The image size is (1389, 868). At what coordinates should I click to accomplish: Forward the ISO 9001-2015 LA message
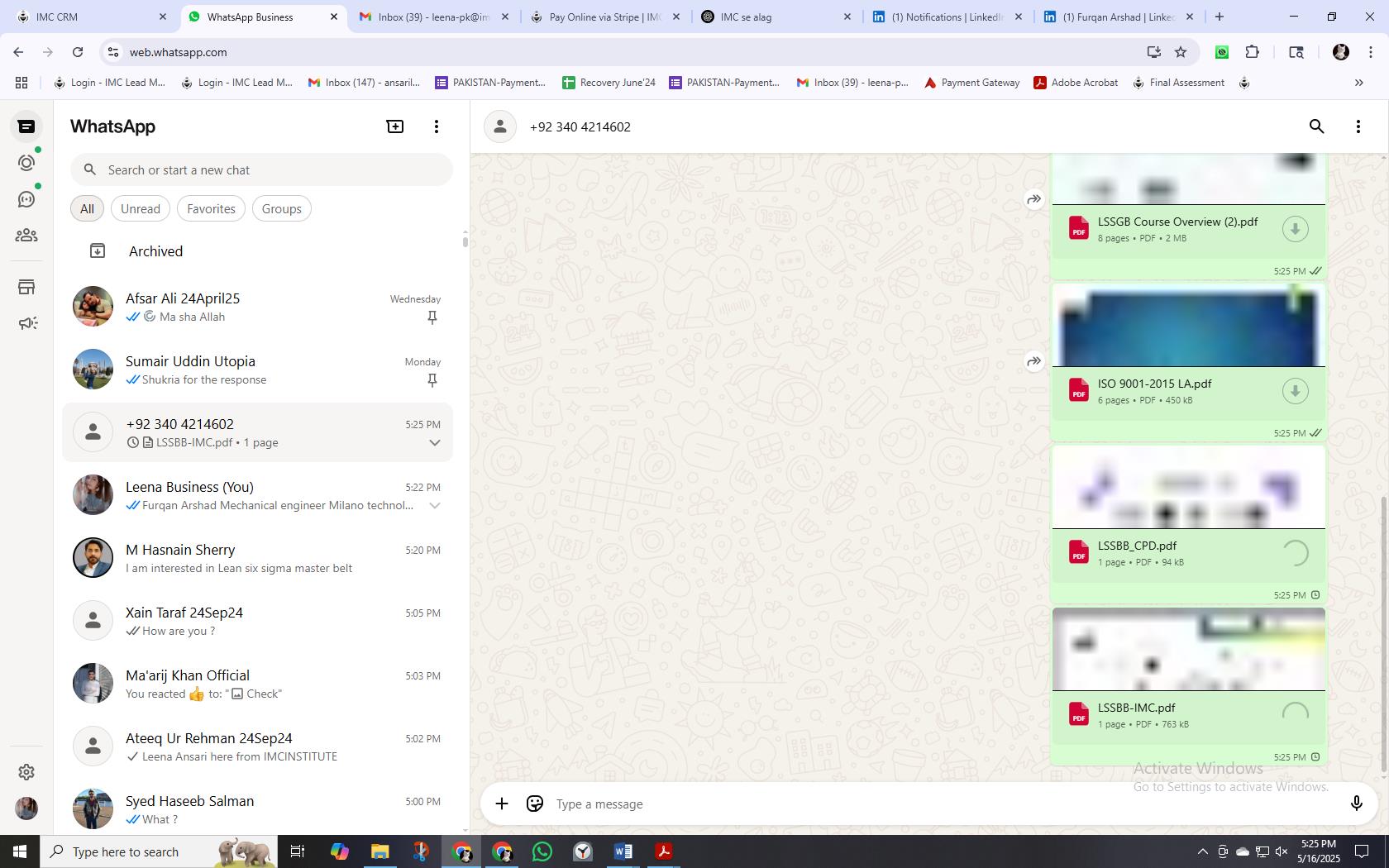(x=1034, y=361)
